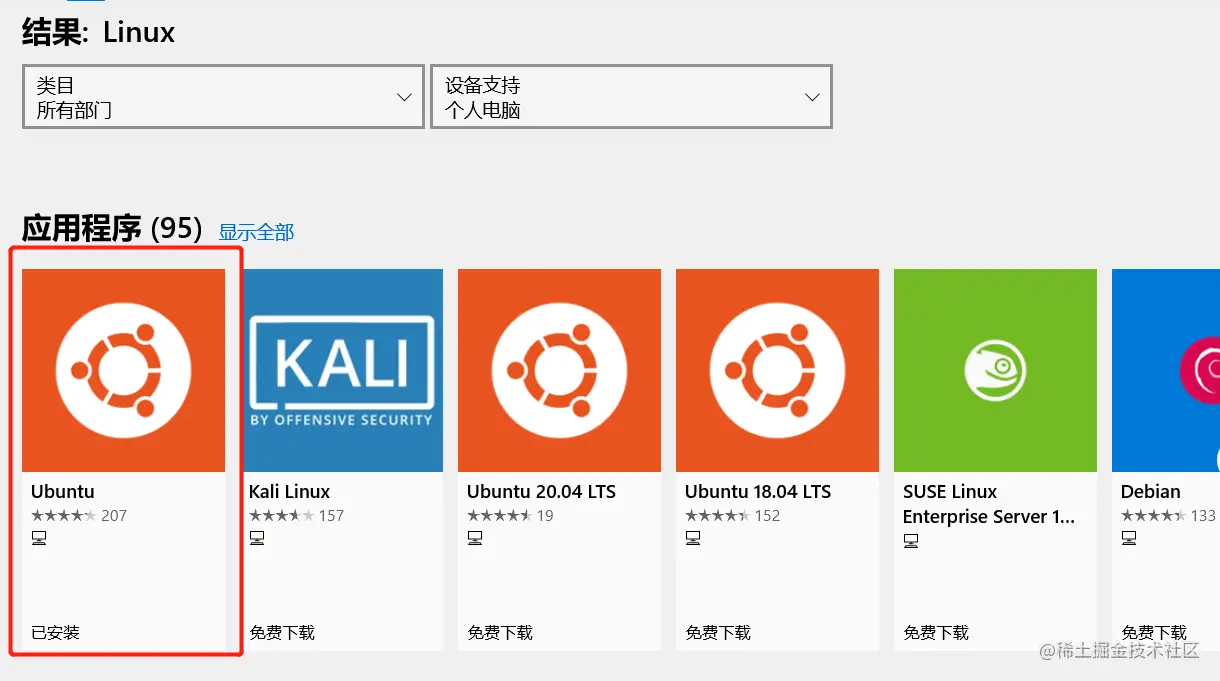
Task: Click 免费下载 on the SUSE Linux card
Action: coord(936,633)
